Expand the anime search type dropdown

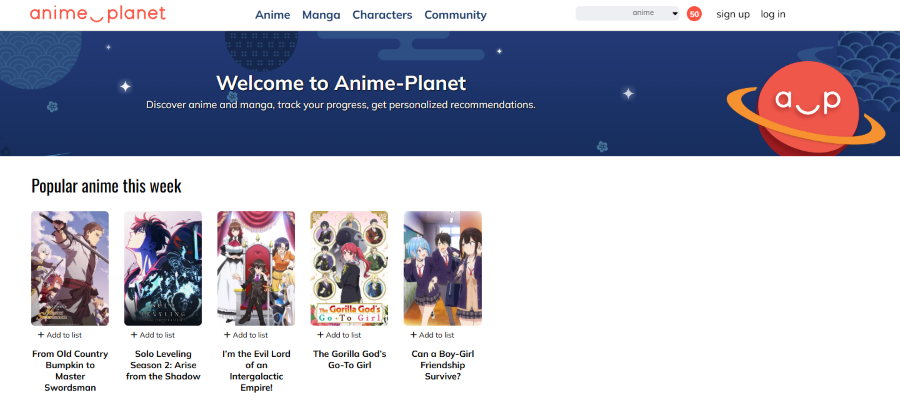point(654,13)
